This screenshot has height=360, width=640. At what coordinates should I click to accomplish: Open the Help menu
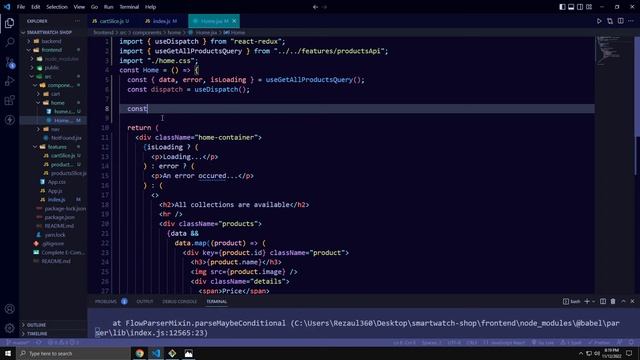click(150, 7)
